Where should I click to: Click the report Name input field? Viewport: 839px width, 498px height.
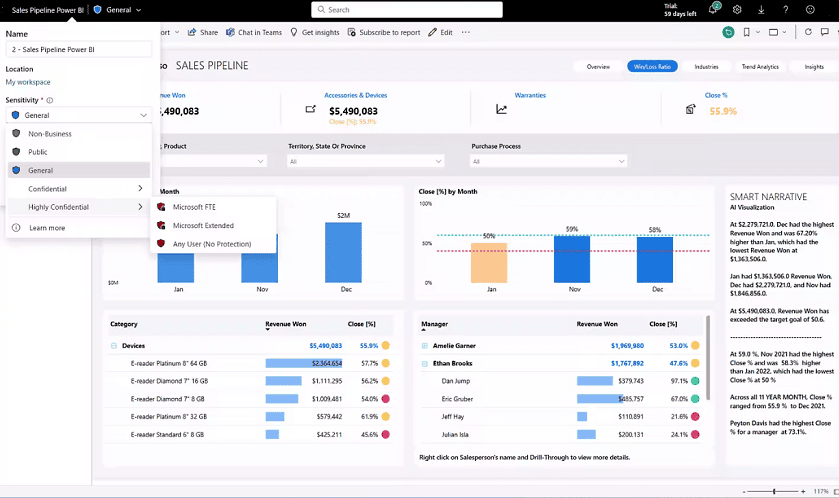79,49
